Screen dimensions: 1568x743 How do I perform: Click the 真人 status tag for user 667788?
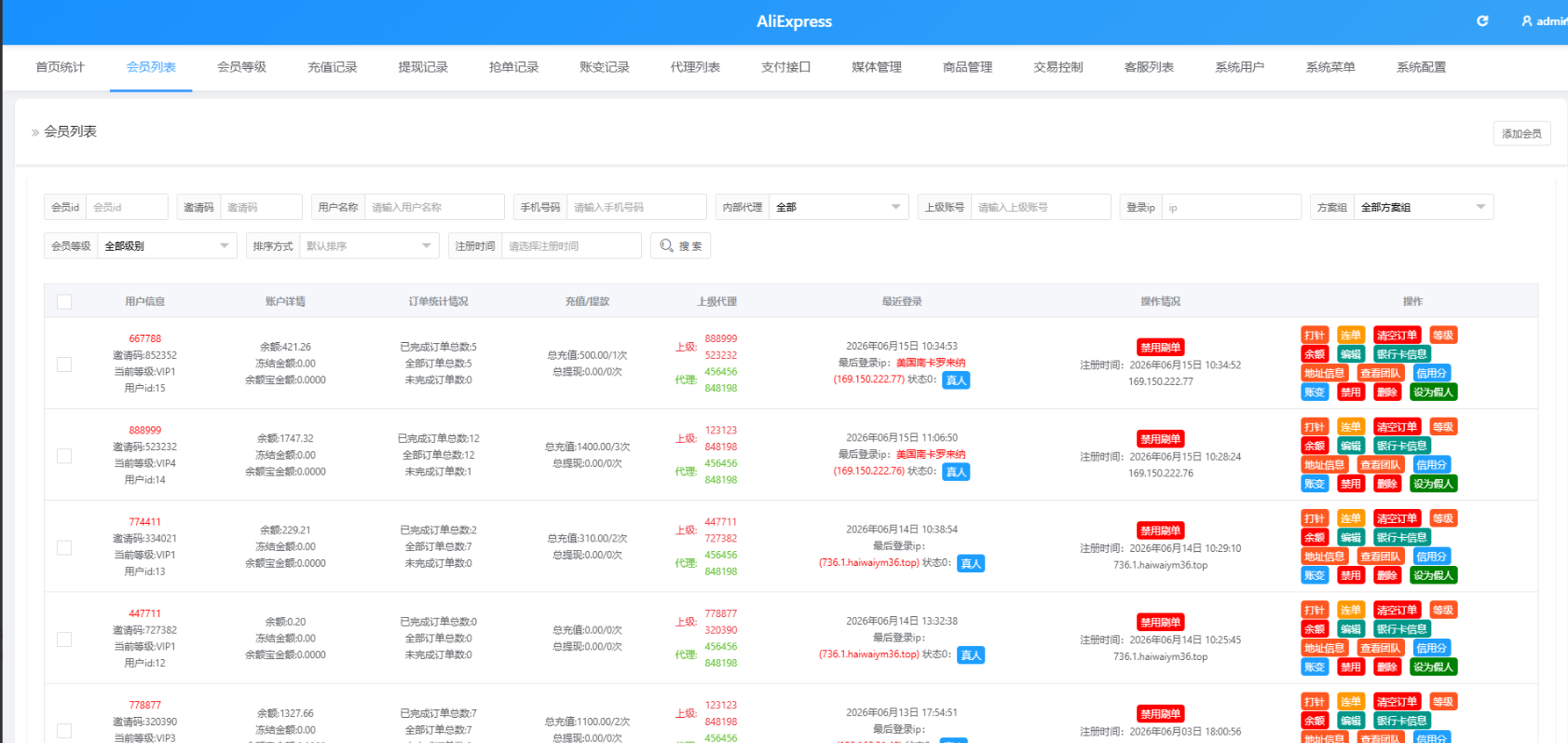[x=956, y=380]
